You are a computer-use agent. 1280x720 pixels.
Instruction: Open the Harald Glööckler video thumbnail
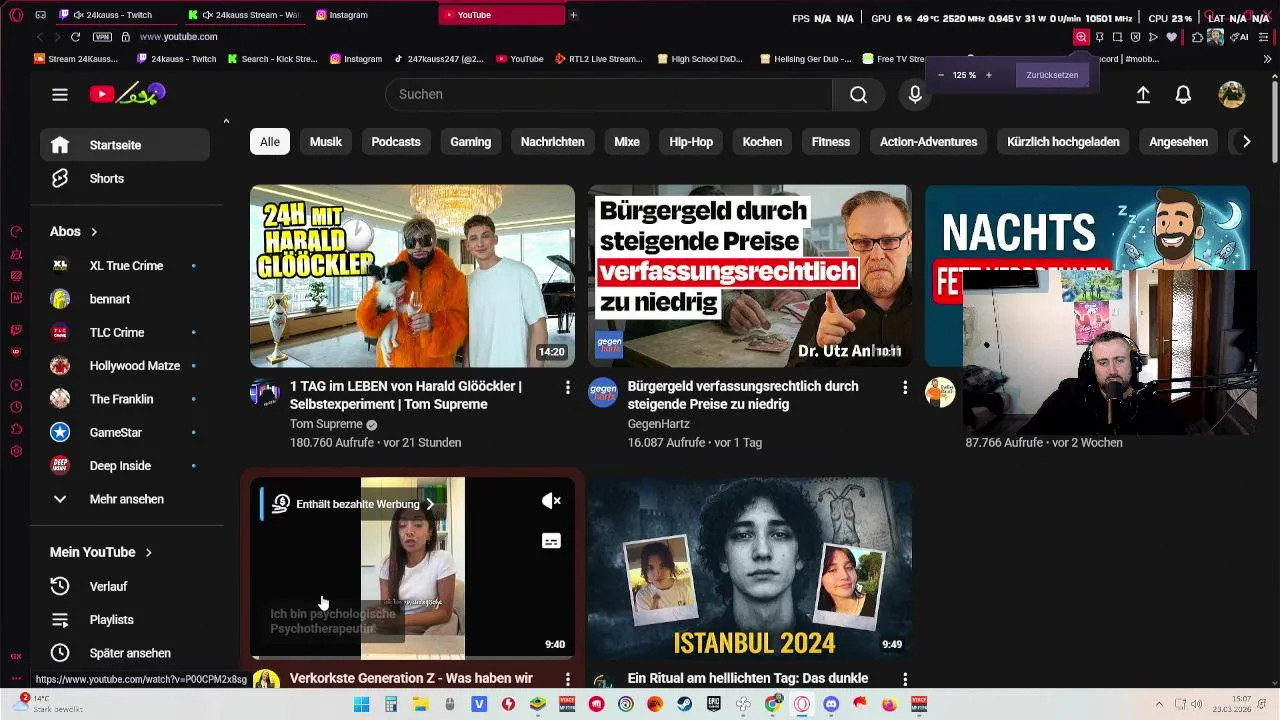pos(412,276)
